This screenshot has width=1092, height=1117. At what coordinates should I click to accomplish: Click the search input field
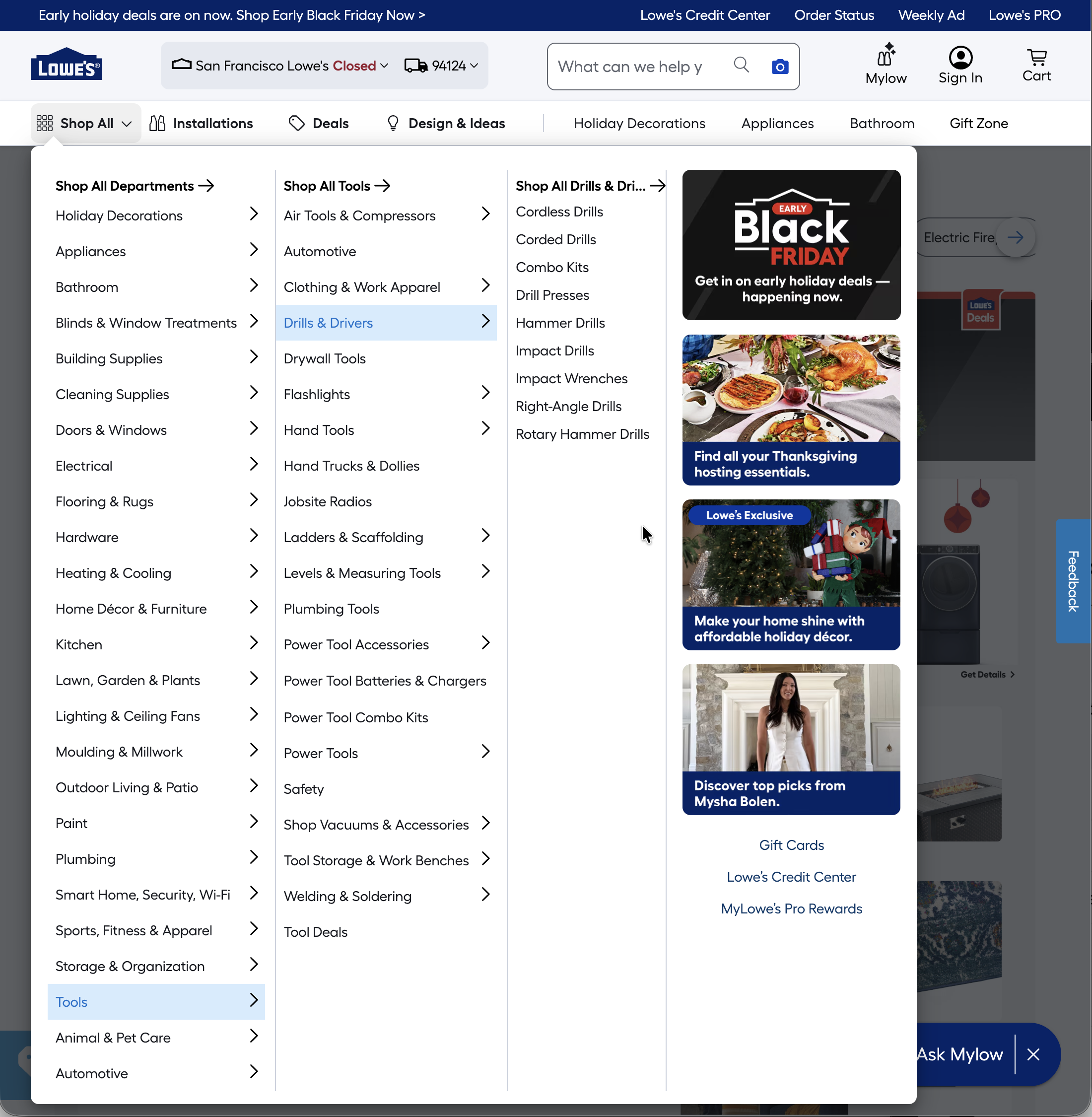click(x=630, y=67)
